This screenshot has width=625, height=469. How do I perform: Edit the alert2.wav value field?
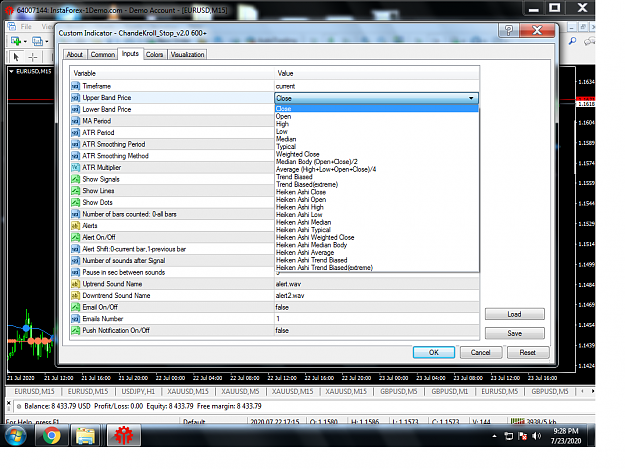click(x=377, y=295)
